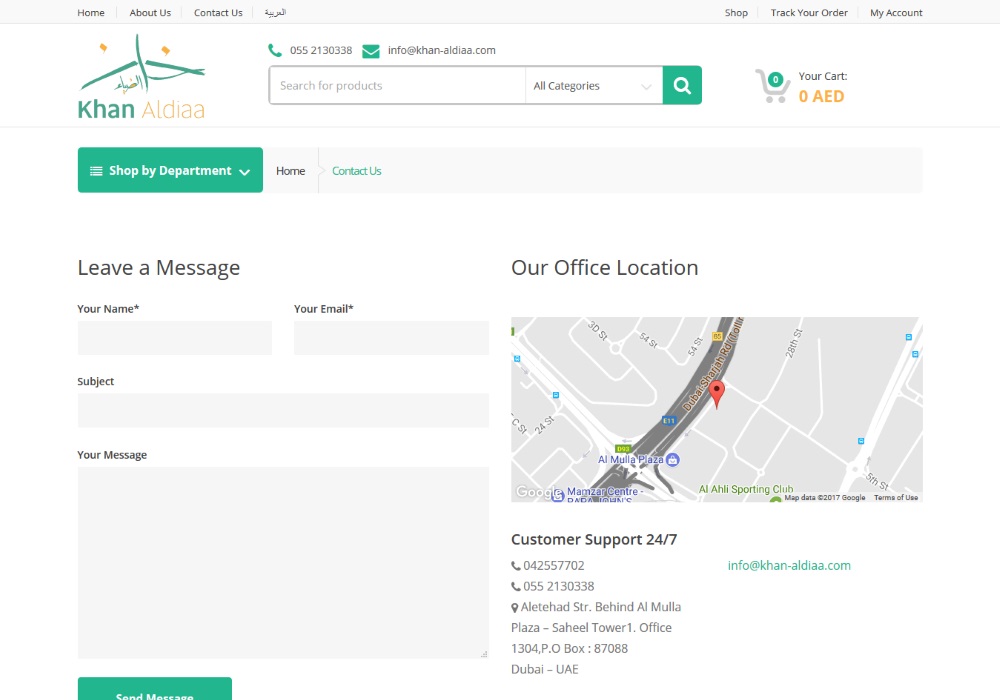The height and width of the screenshot is (700, 1000).
Task: Click the Leave a Message heading
Action: (159, 268)
